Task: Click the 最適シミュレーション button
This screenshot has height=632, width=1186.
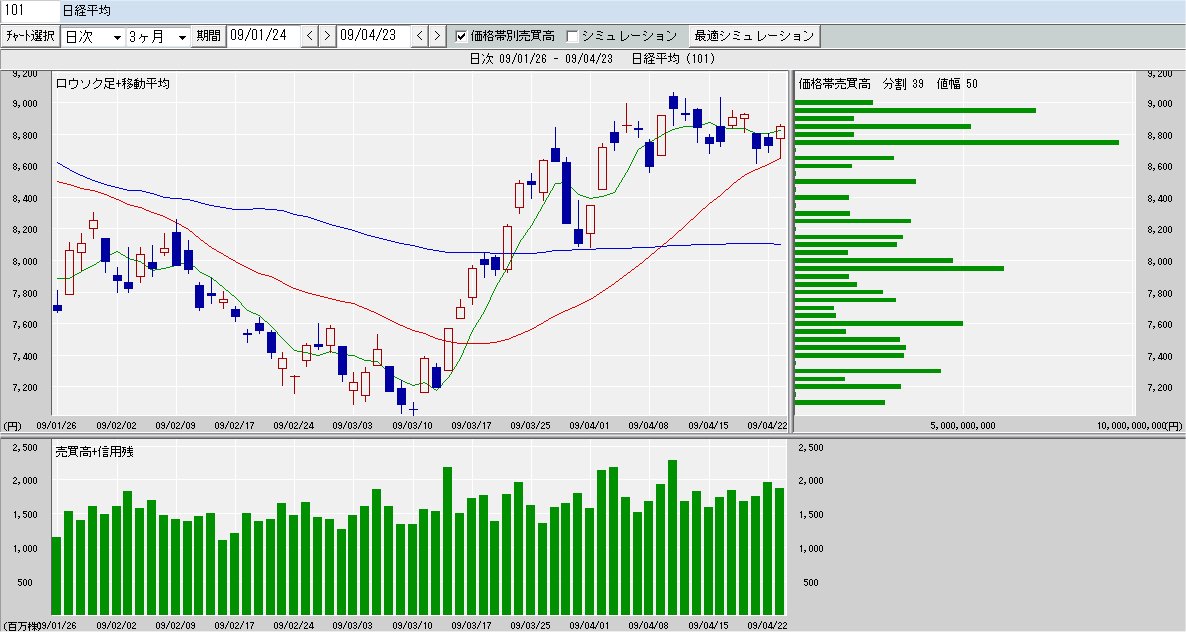Action: (754, 36)
